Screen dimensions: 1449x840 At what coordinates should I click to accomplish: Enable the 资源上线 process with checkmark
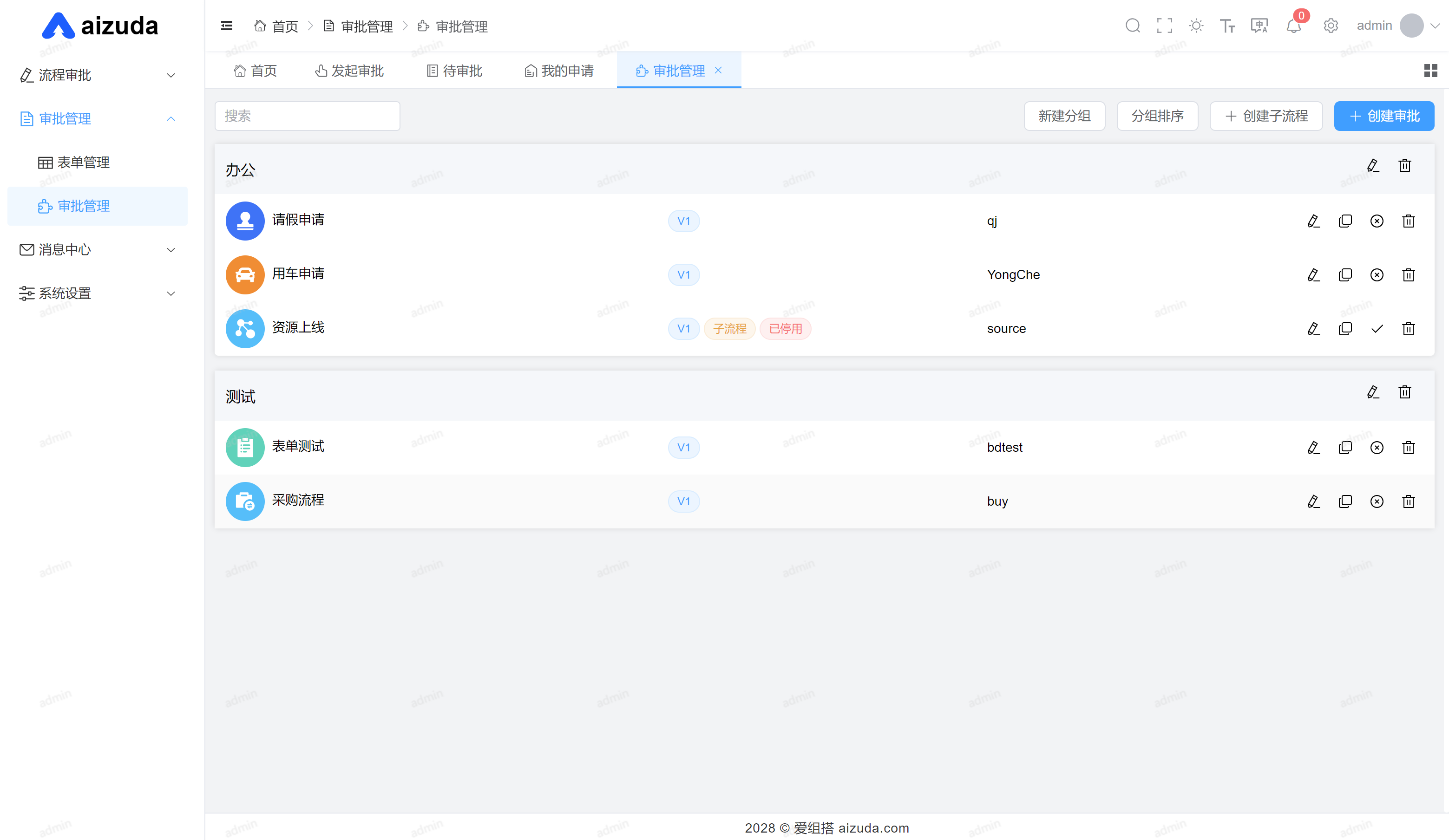1377,329
